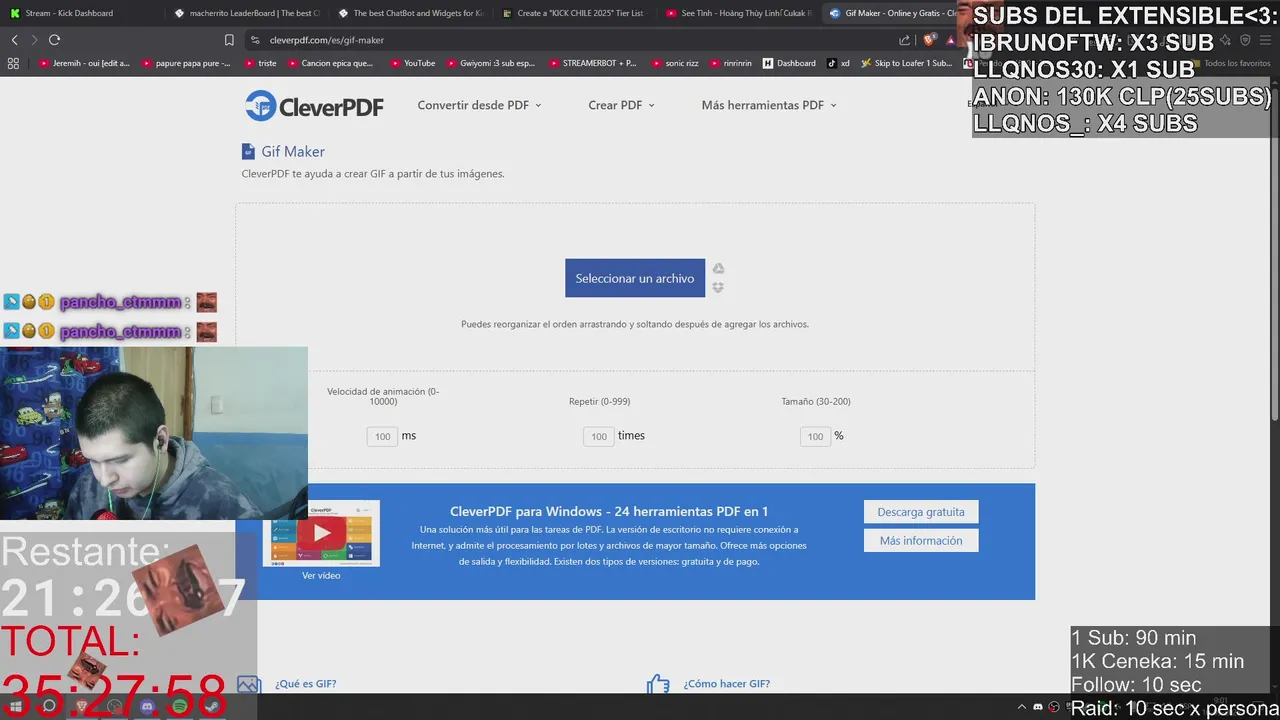Click the Tamaño percent input field

pyautogui.click(x=815, y=436)
